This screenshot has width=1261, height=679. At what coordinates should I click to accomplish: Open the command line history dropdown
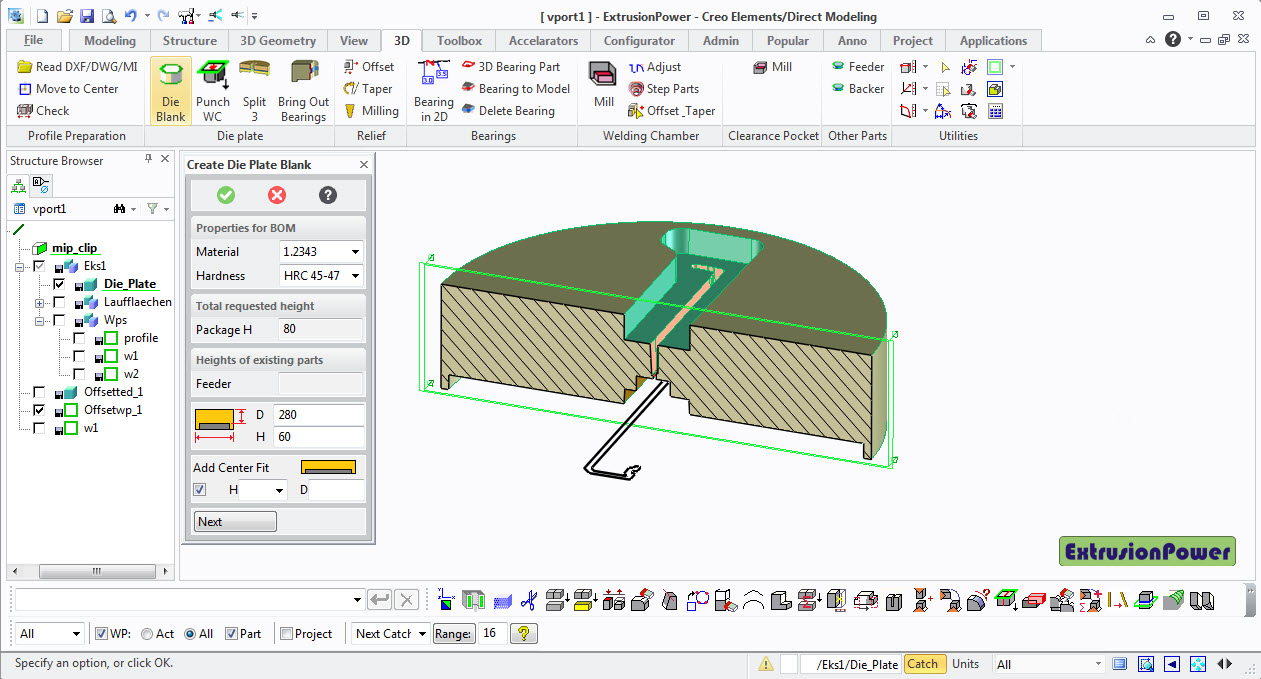pyautogui.click(x=358, y=600)
